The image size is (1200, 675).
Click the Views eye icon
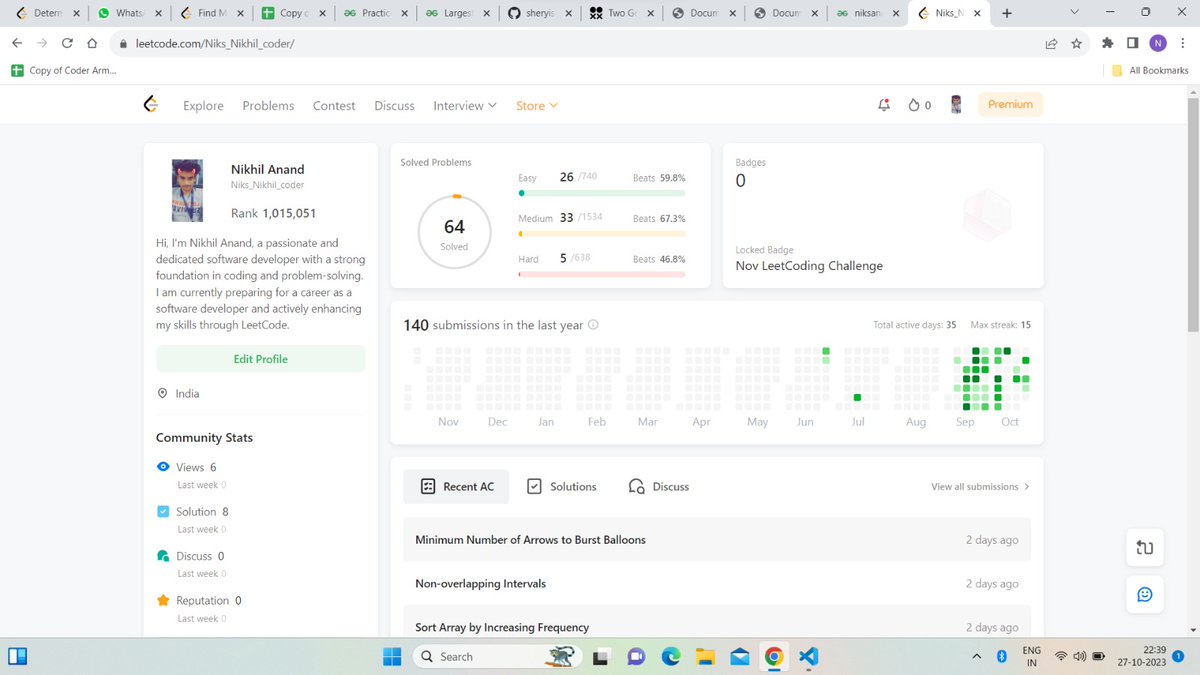(163, 467)
